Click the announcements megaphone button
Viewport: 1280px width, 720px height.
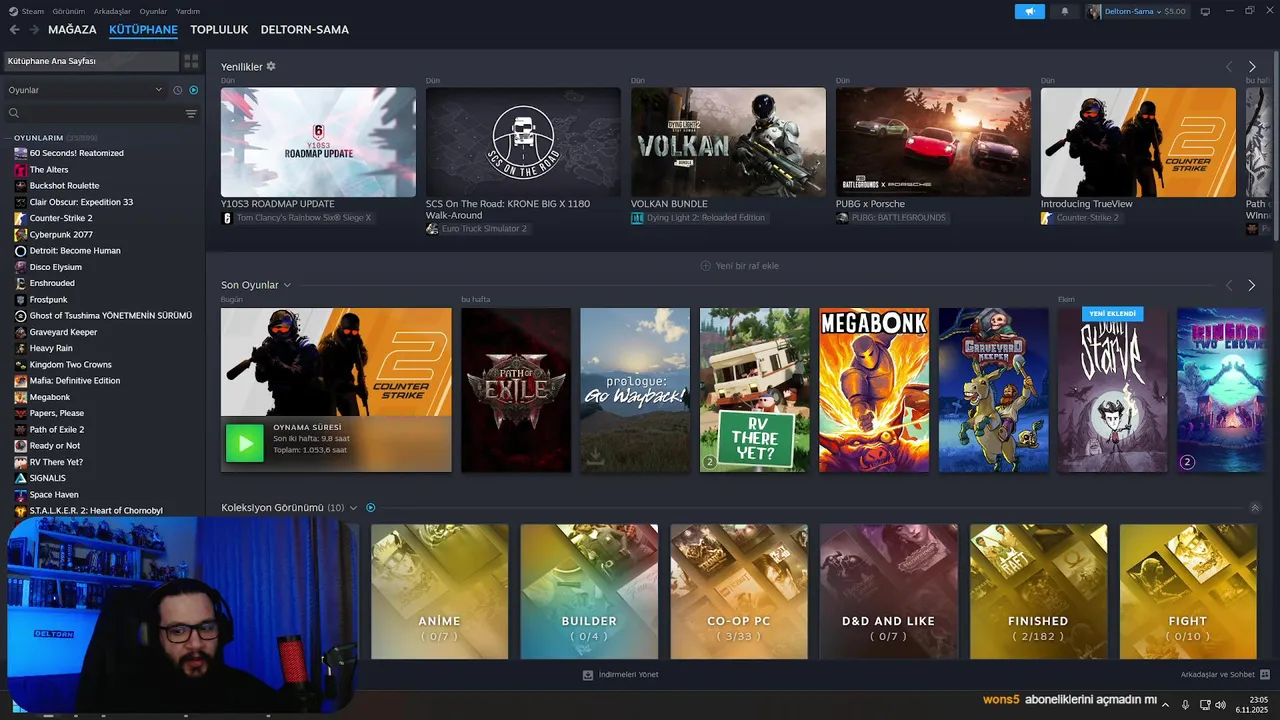tap(1029, 11)
